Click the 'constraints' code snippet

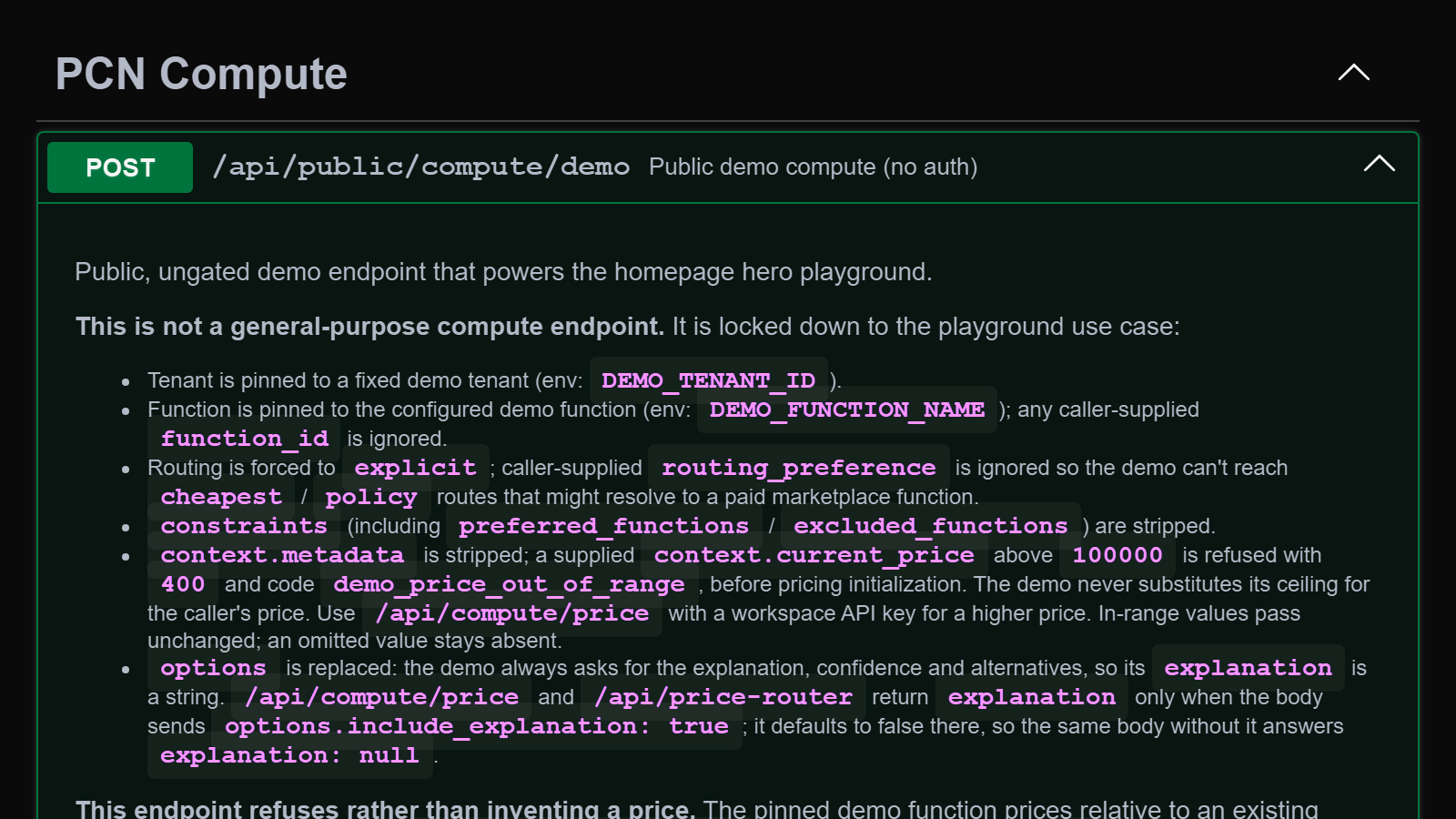[244, 526]
